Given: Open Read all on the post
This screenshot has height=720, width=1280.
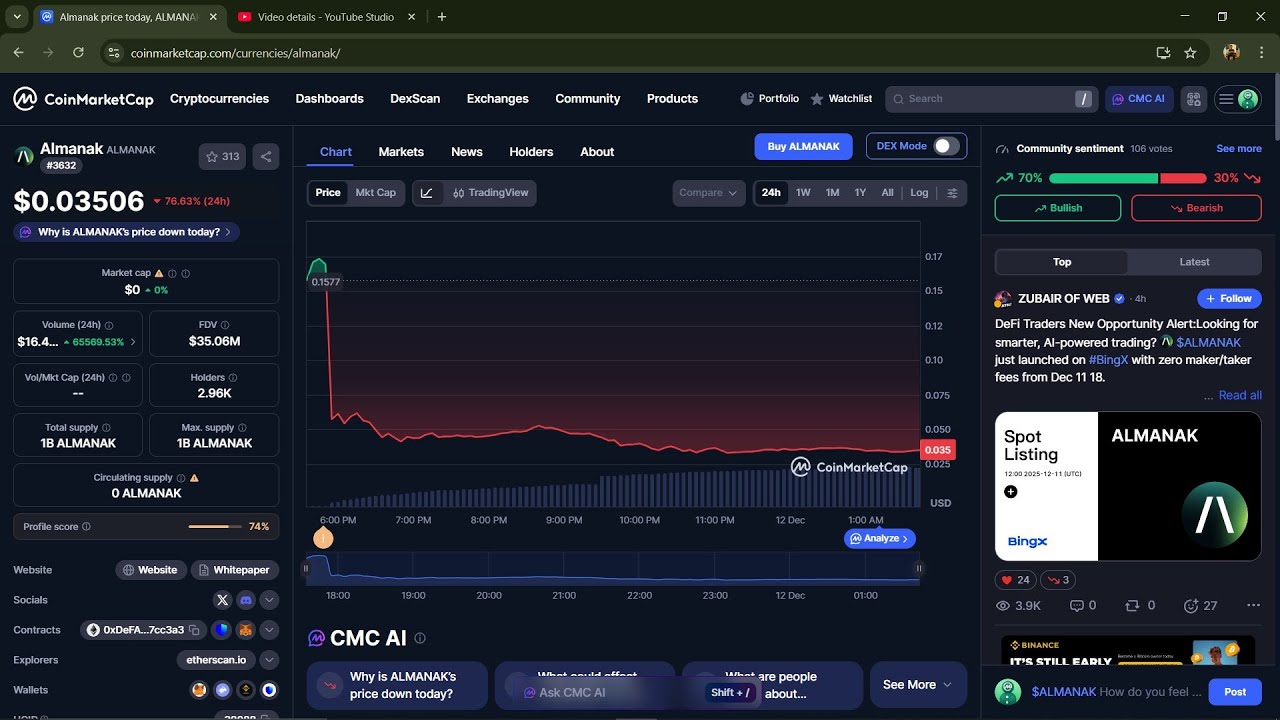Looking at the screenshot, I should [1240, 395].
